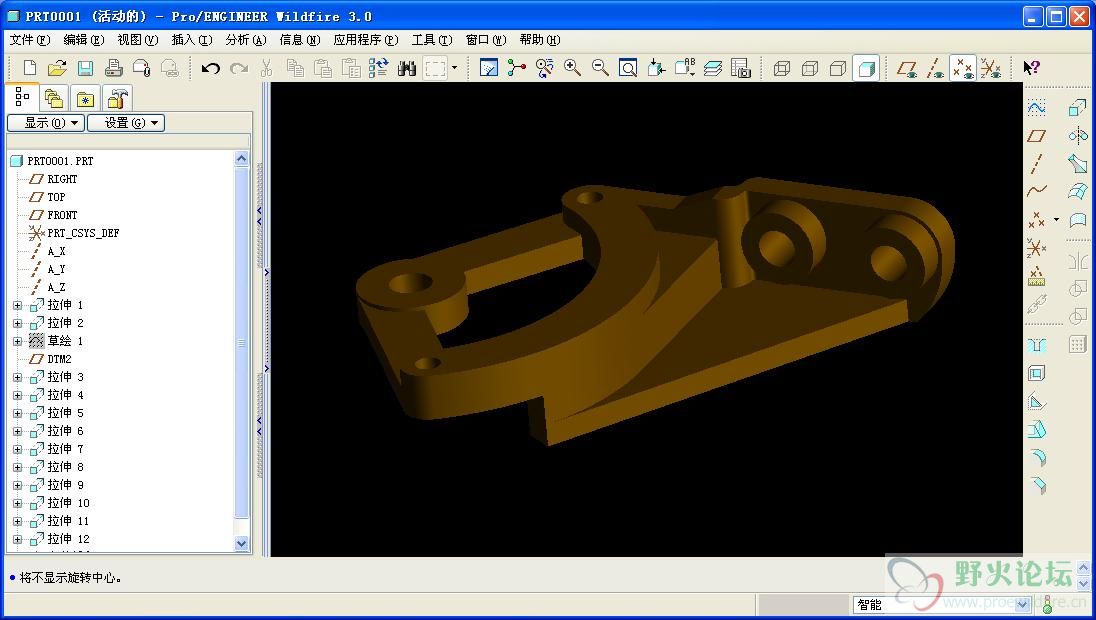Select the DTM2 datum plane in tree

(x=50, y=359)
